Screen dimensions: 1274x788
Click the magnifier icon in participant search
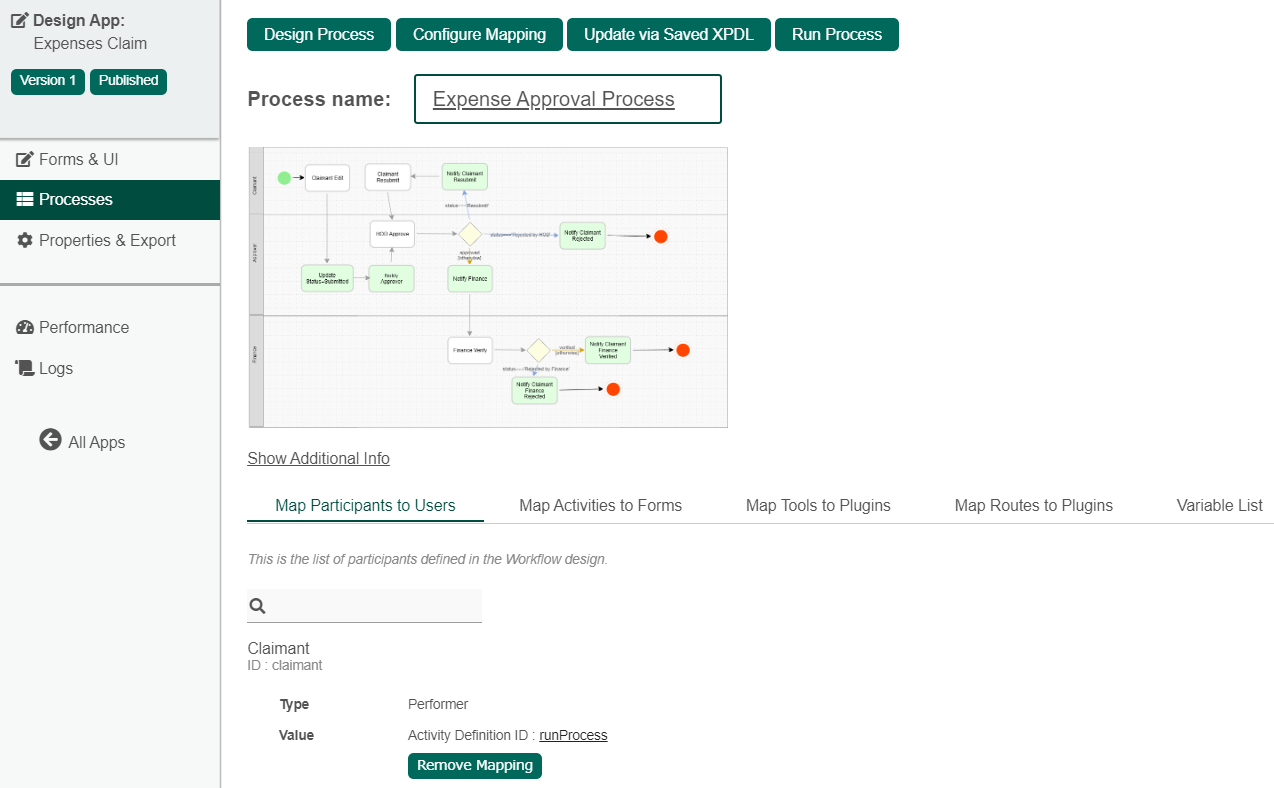(257, 606)
